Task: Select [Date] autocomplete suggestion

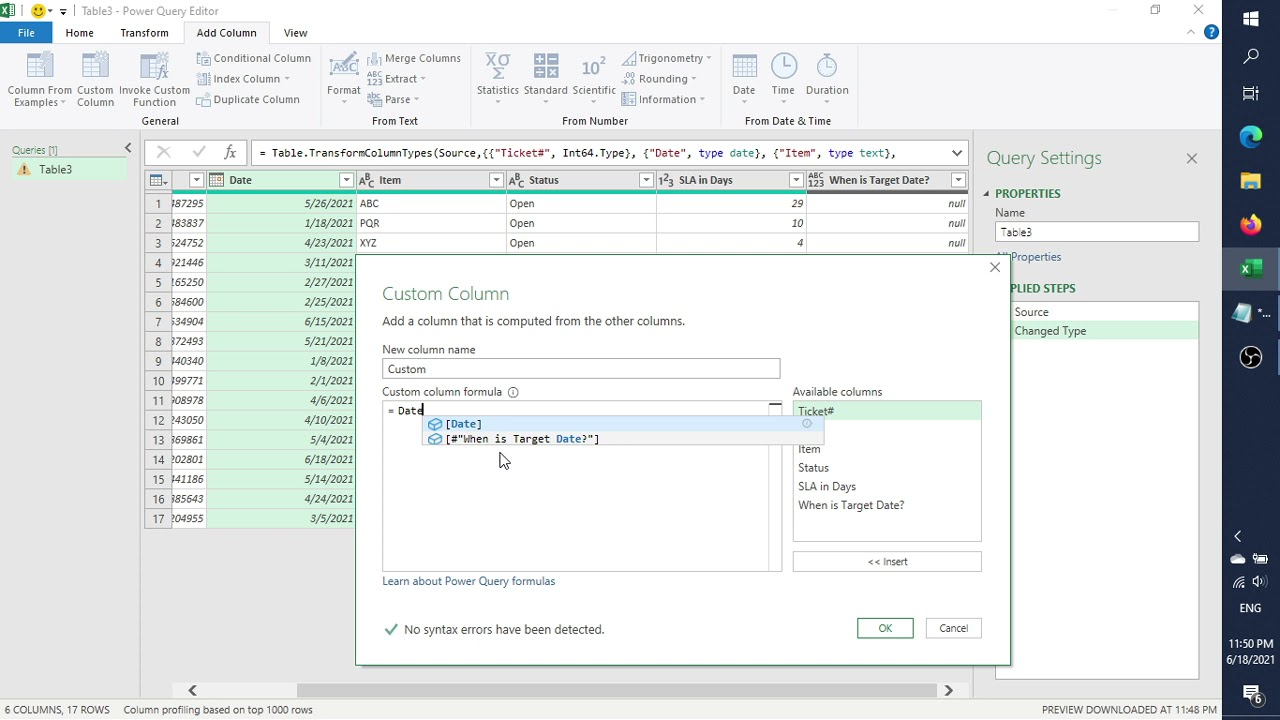Action: tap(622, 424)
